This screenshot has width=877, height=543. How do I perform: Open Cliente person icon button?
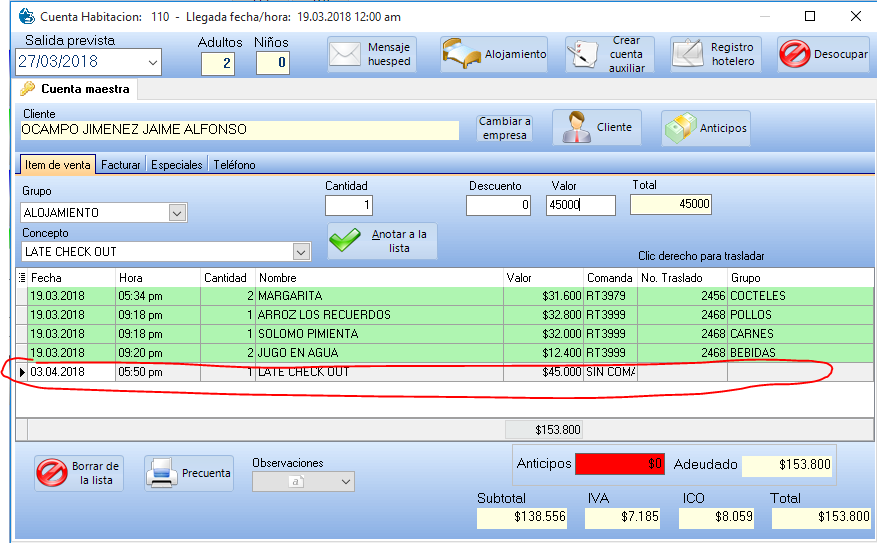click(x=574, y=128)
